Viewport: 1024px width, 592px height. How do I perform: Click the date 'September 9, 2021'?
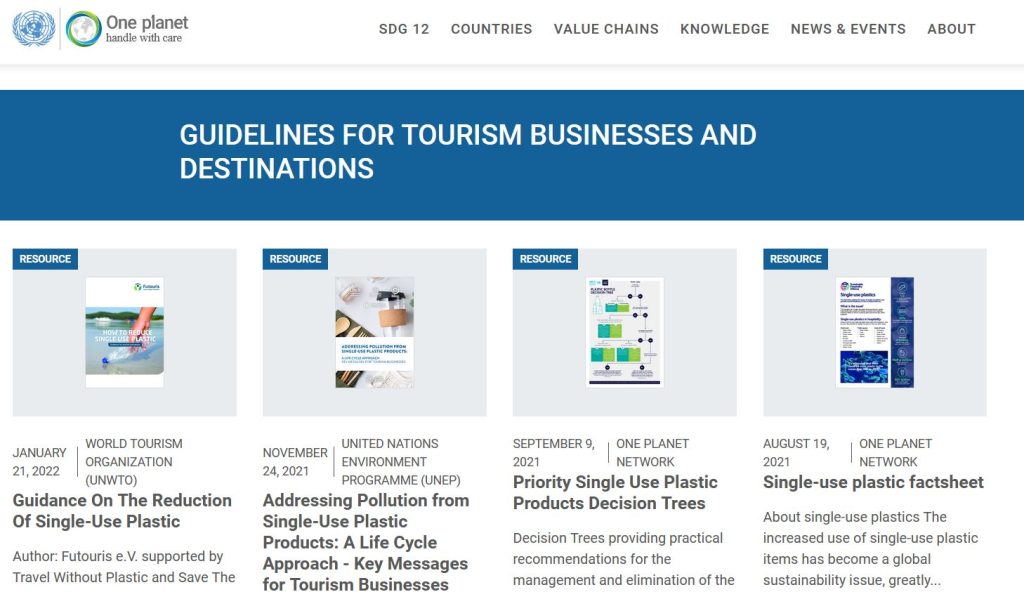click(554, 452)
